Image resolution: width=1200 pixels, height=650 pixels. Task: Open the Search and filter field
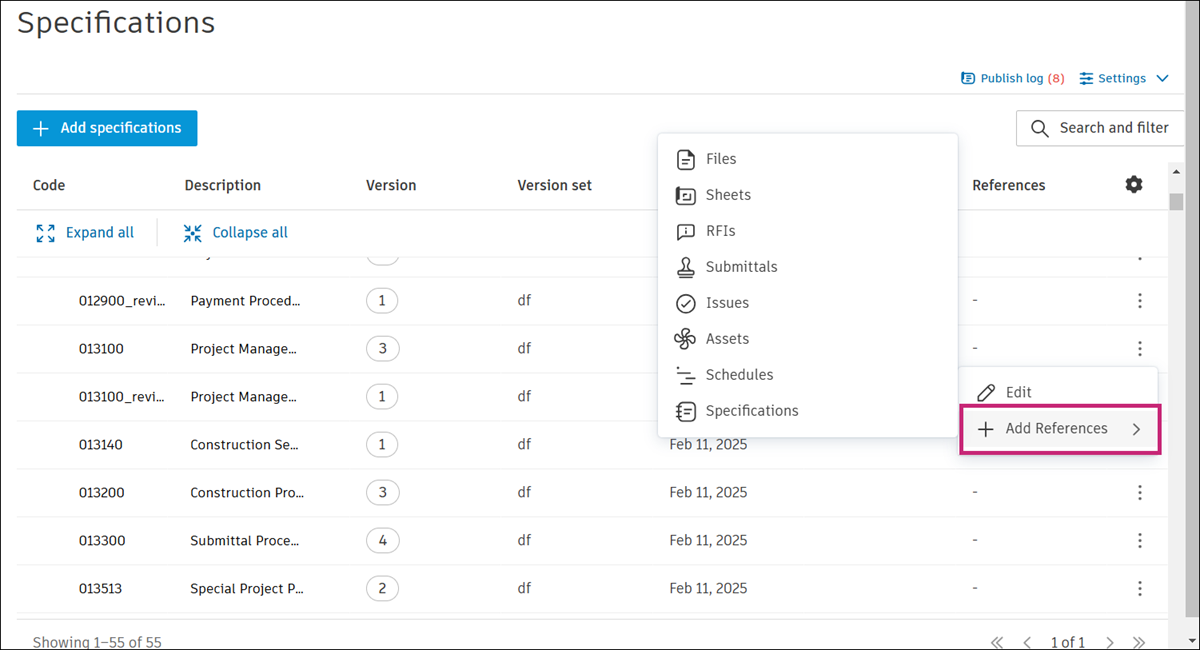[x=1102, y=128]
